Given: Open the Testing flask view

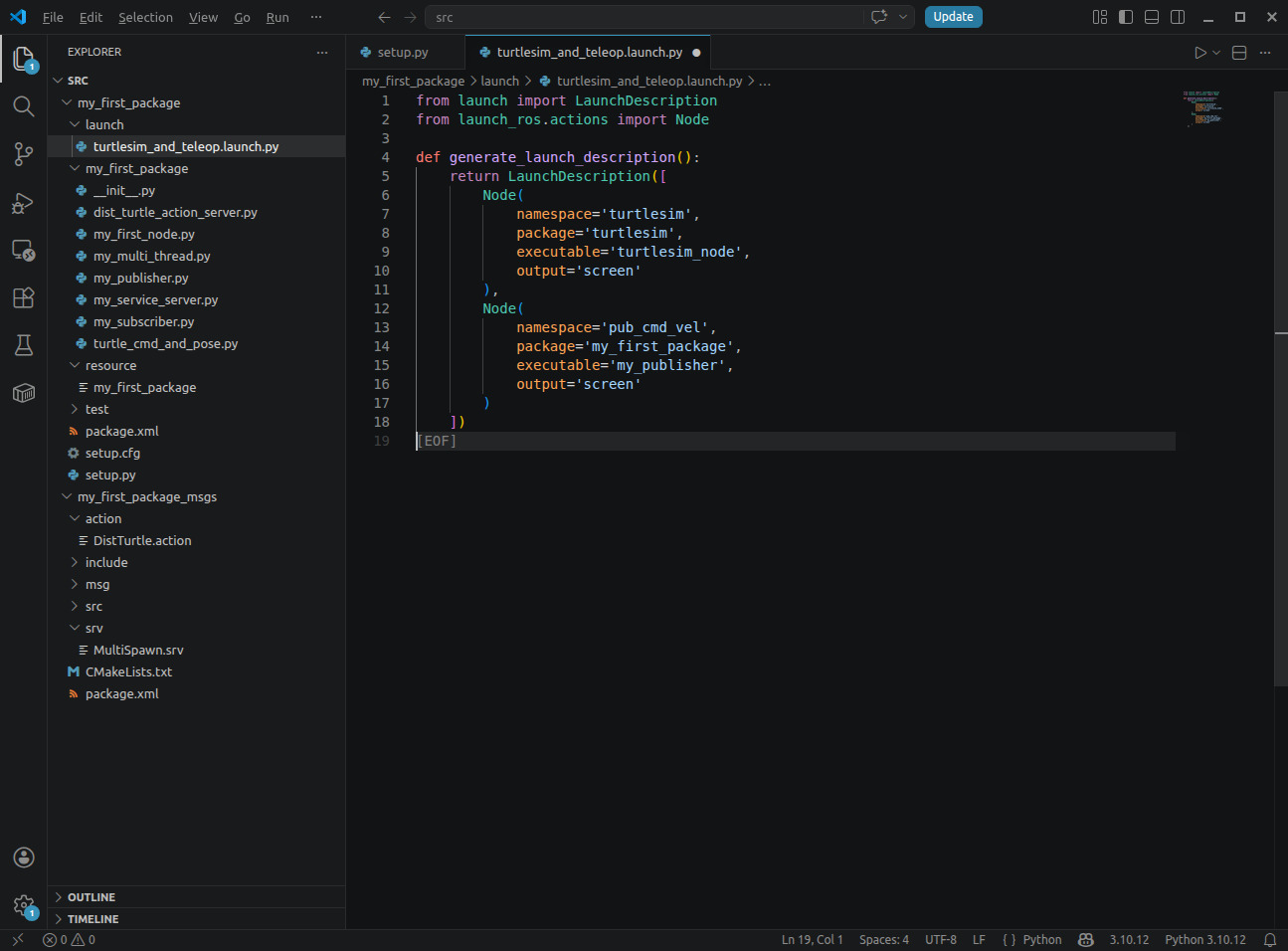Looking at the screenshot, I should [x=24, y=345].
